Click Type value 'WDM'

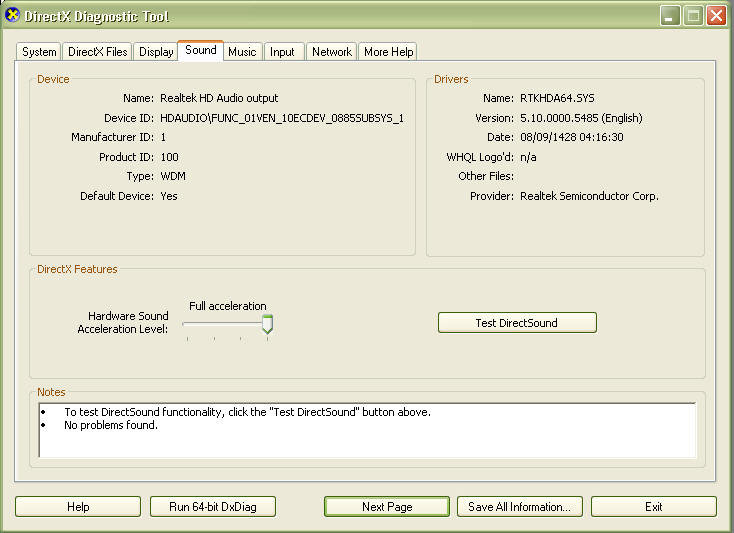pyautogui.click(x=173, y=176)
